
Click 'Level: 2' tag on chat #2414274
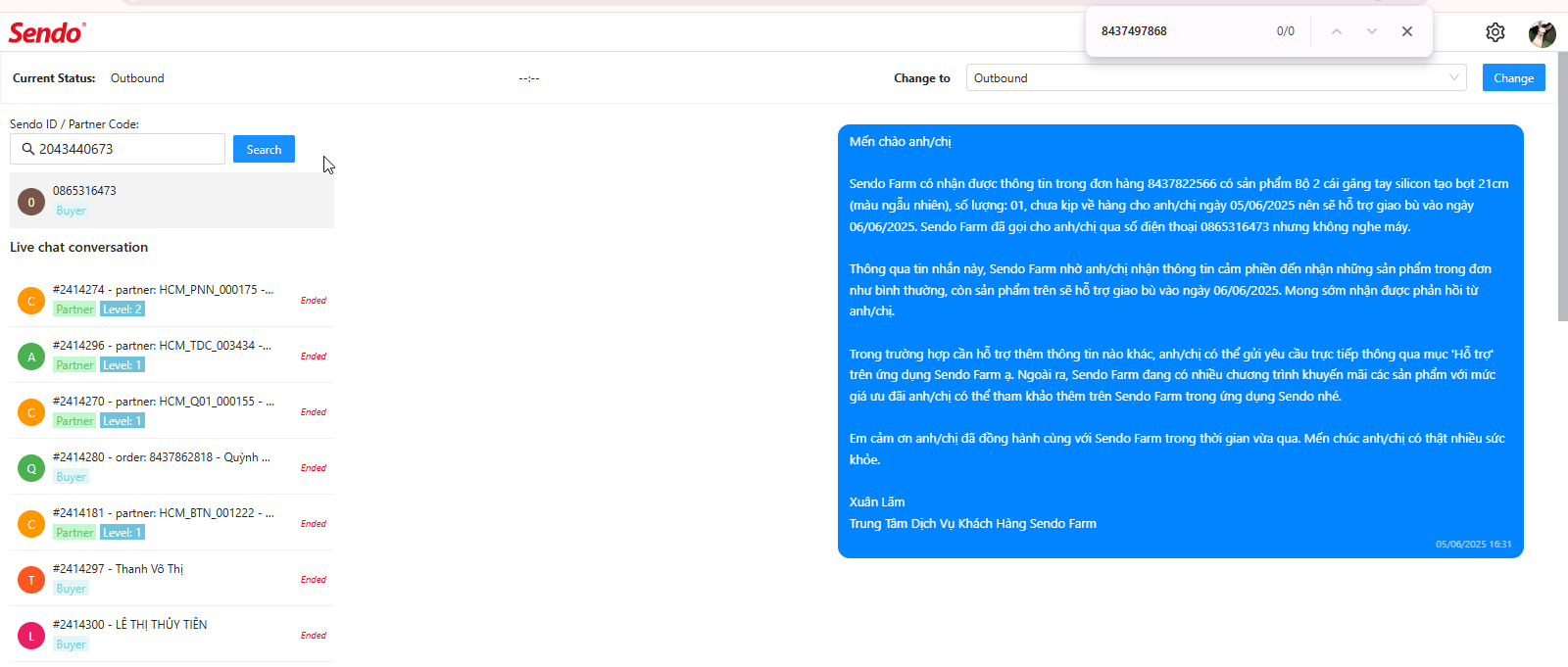click(x=122, y=310)
